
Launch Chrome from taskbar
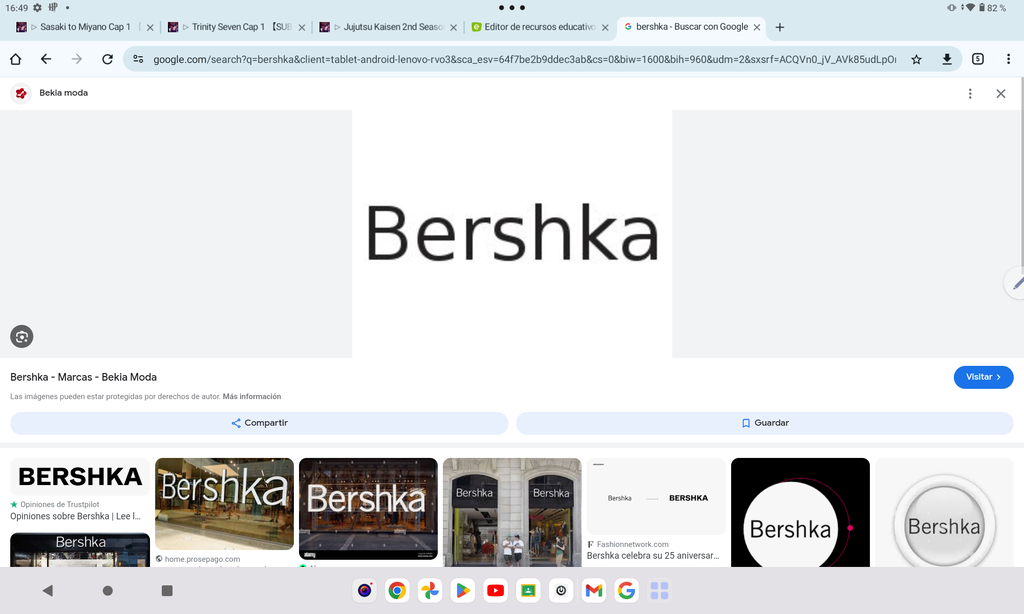coord(397,590)
